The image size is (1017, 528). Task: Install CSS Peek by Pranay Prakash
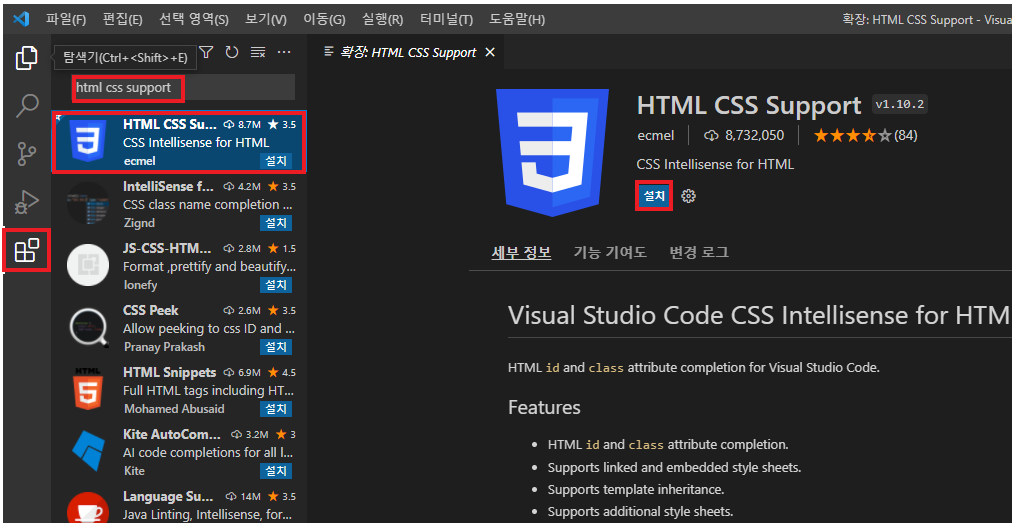(276, 347)
